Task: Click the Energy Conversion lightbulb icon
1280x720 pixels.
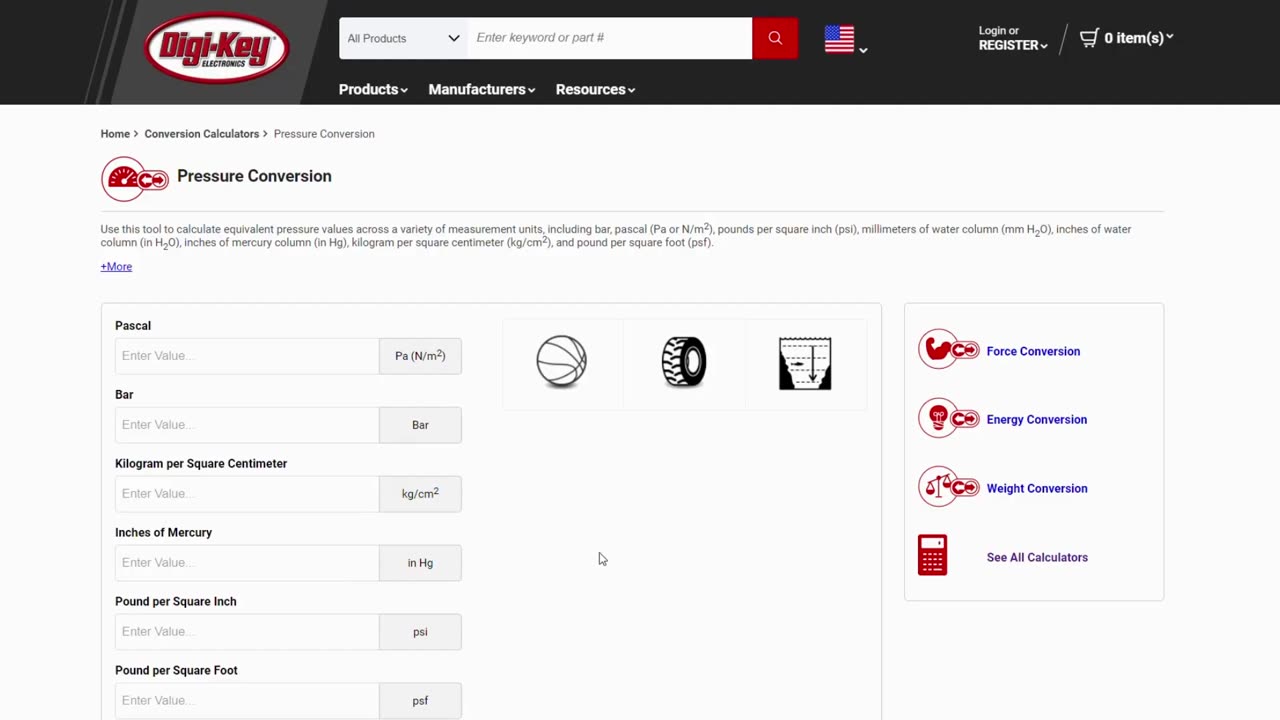Action: point(949,418)
